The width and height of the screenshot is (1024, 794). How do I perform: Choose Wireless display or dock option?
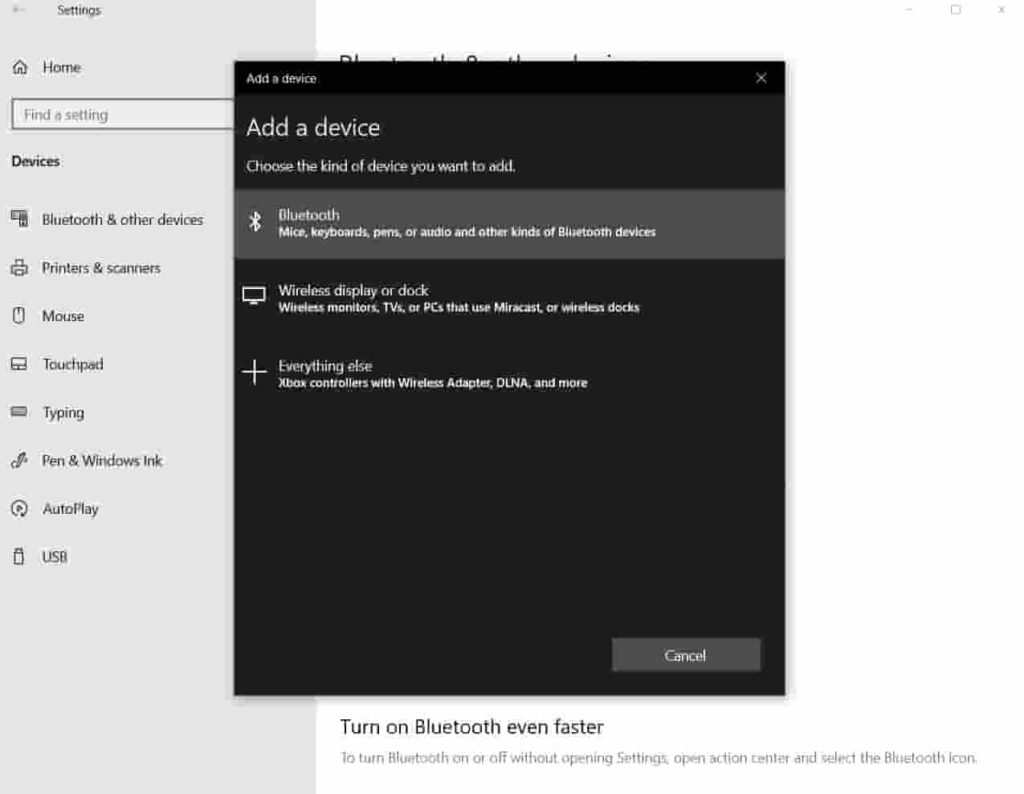[509, 298]
